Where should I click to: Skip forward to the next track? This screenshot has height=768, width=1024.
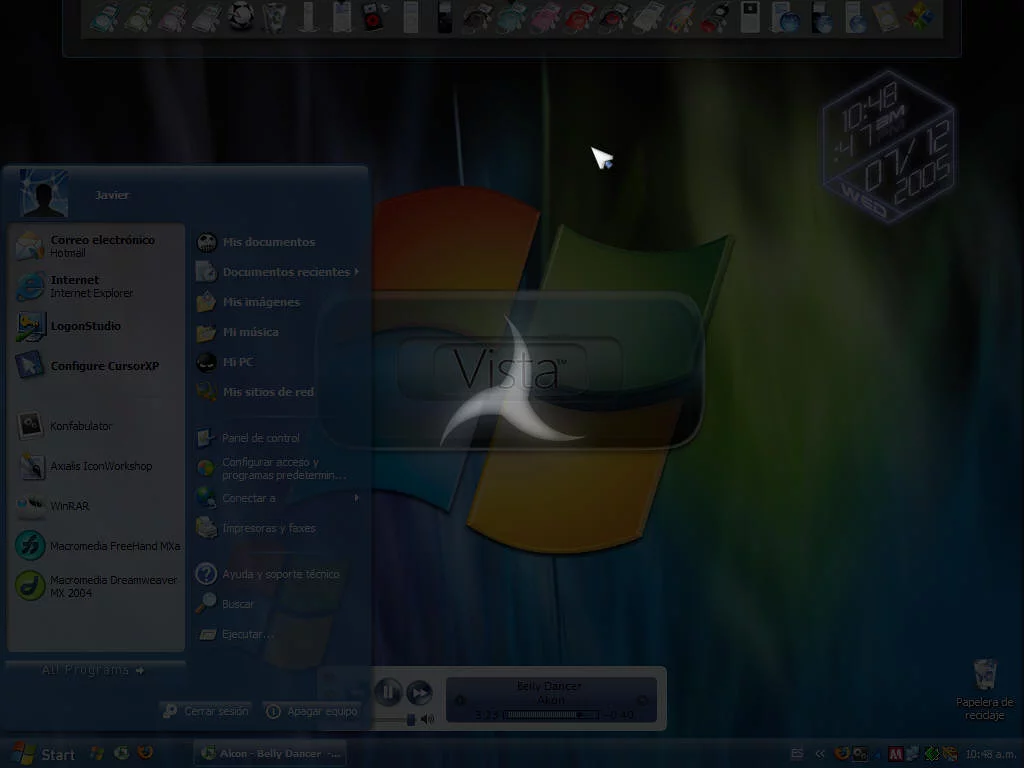click(x=420, y=691)
